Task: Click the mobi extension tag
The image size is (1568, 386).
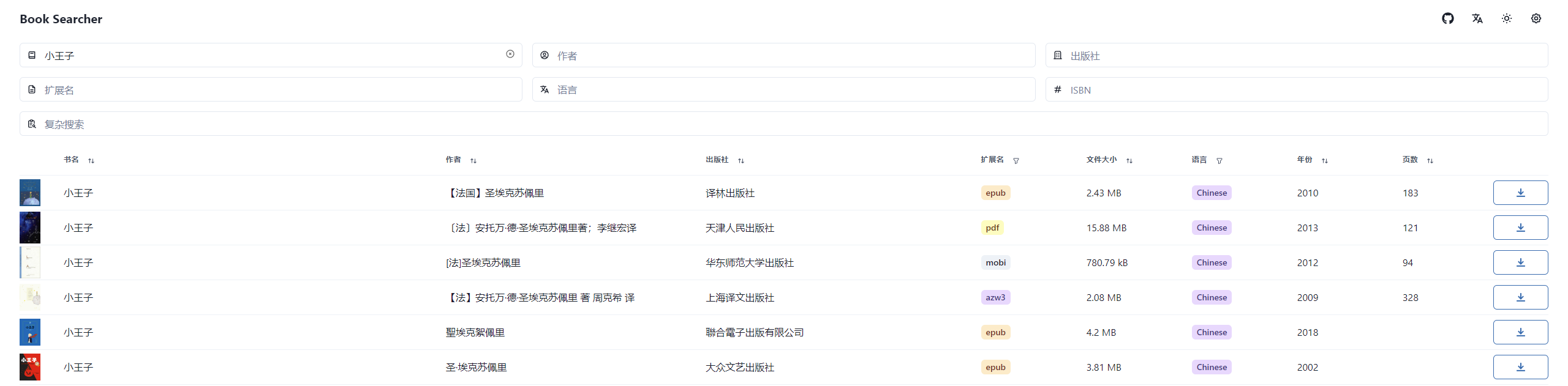Action: click(995, 262)
